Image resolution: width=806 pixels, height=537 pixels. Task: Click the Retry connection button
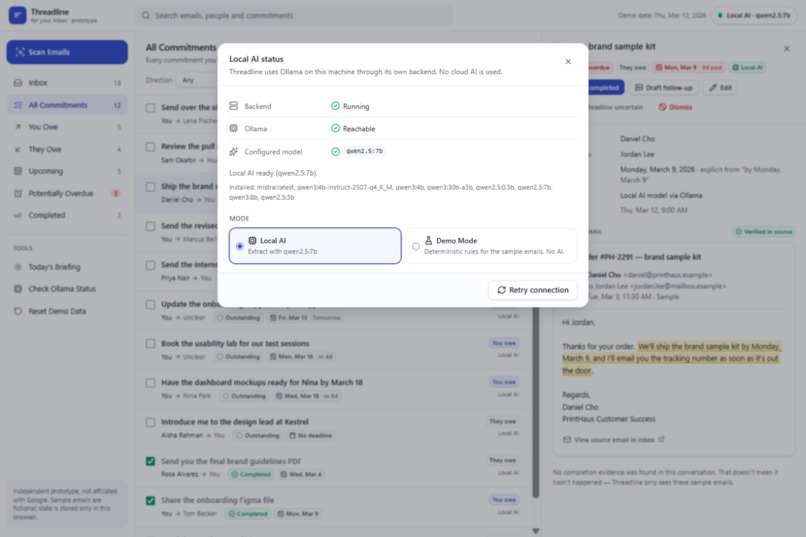point(533,290)
